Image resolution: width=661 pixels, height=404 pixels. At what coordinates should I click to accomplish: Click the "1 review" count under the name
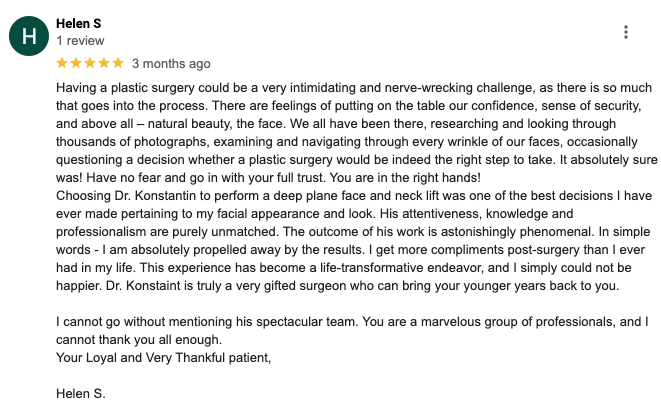pyautogui.click(x=80, y=41)
